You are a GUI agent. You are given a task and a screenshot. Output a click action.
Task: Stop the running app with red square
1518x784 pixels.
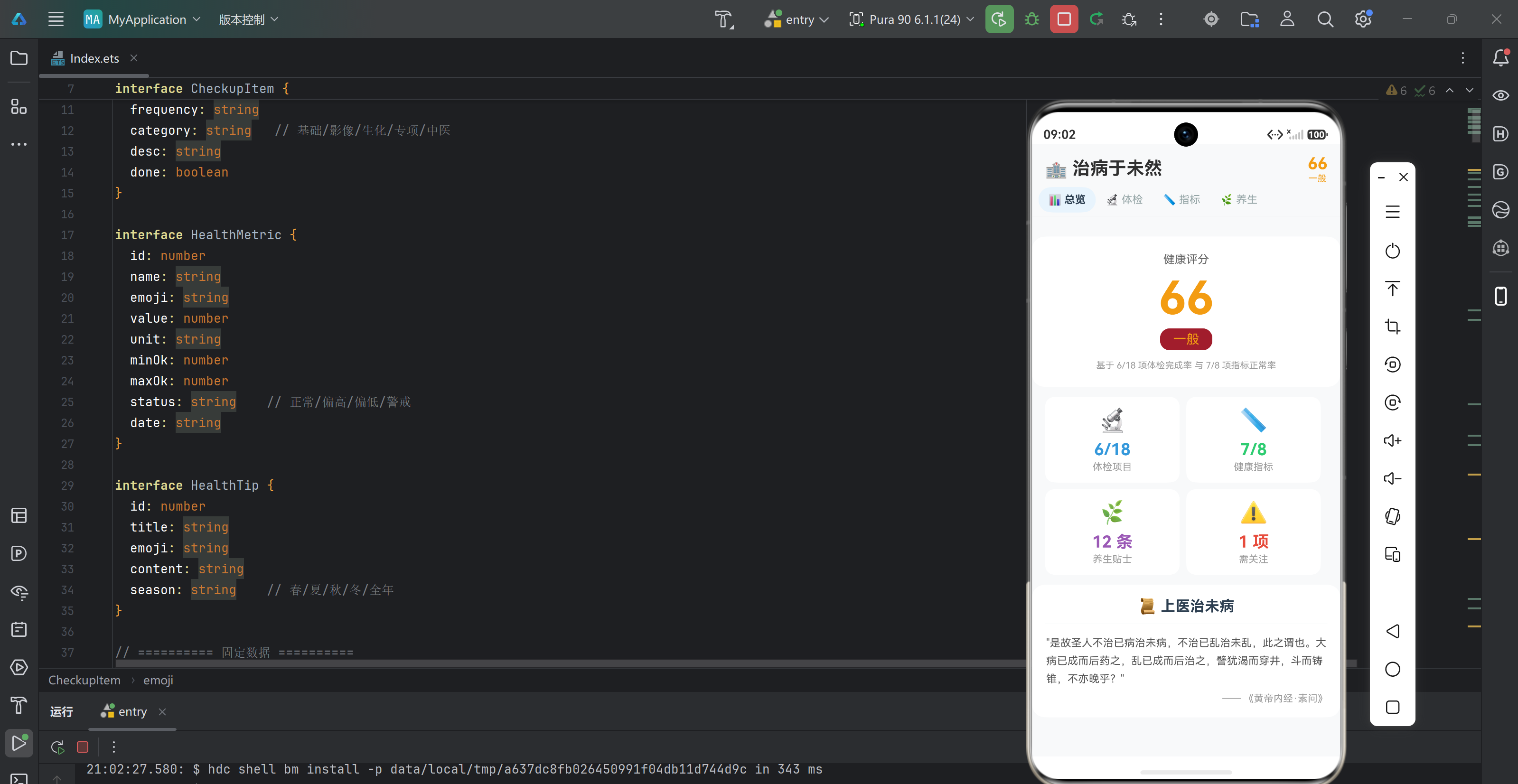(1064, 19)
